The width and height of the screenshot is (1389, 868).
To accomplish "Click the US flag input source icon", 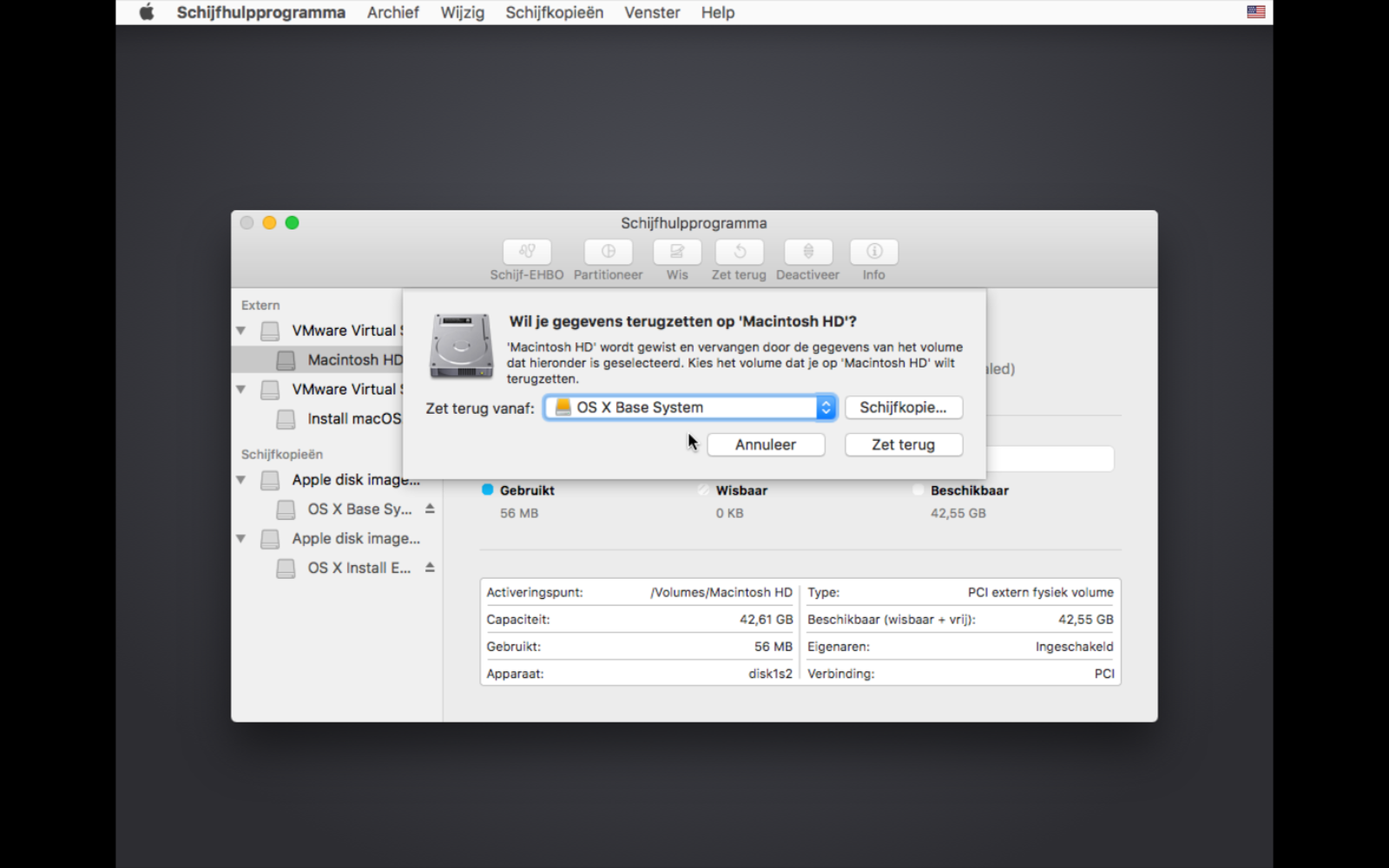I will (x=1256, y=12).
